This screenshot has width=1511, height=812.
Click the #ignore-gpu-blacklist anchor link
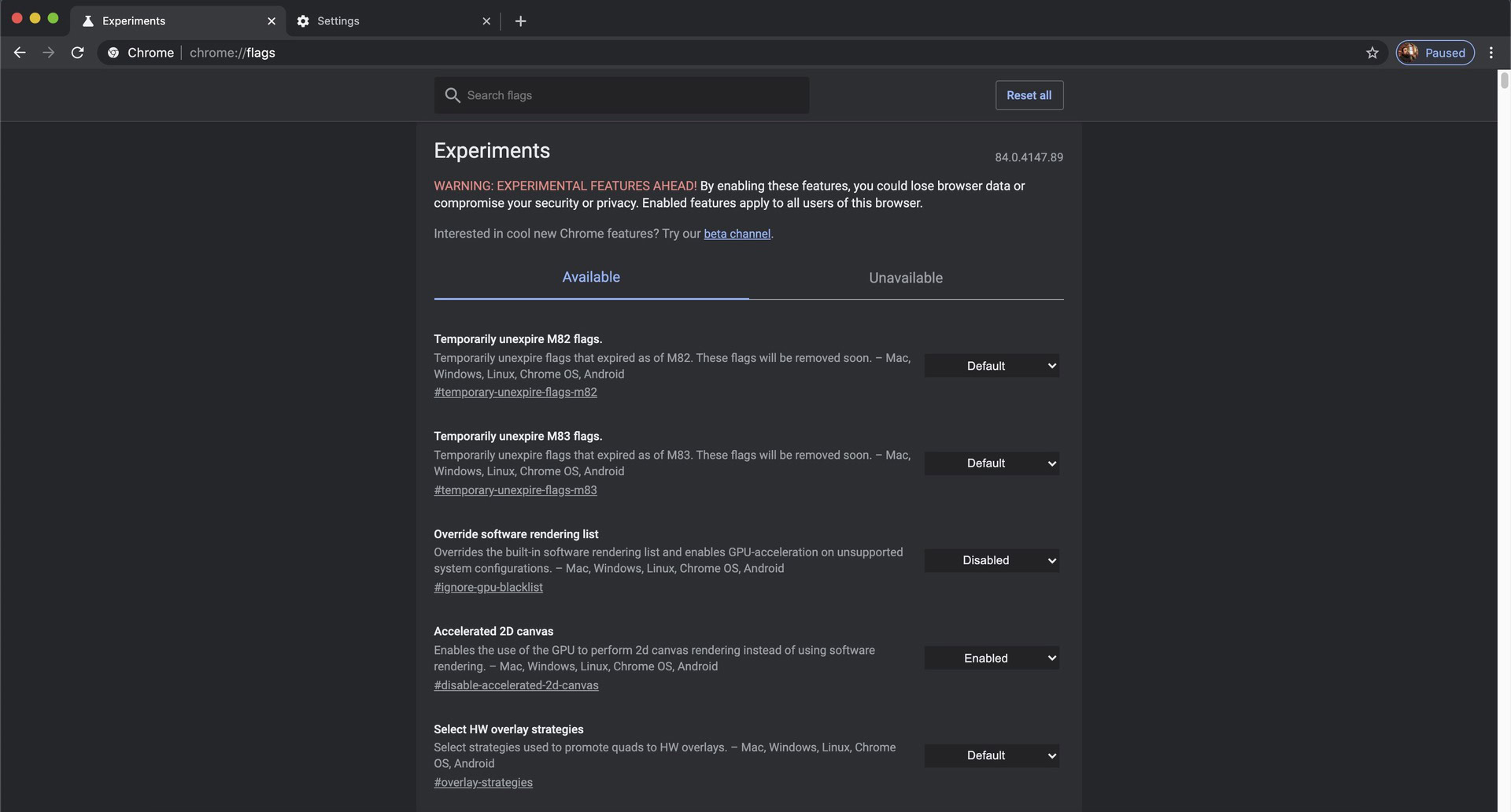click(x=488, y=587)
